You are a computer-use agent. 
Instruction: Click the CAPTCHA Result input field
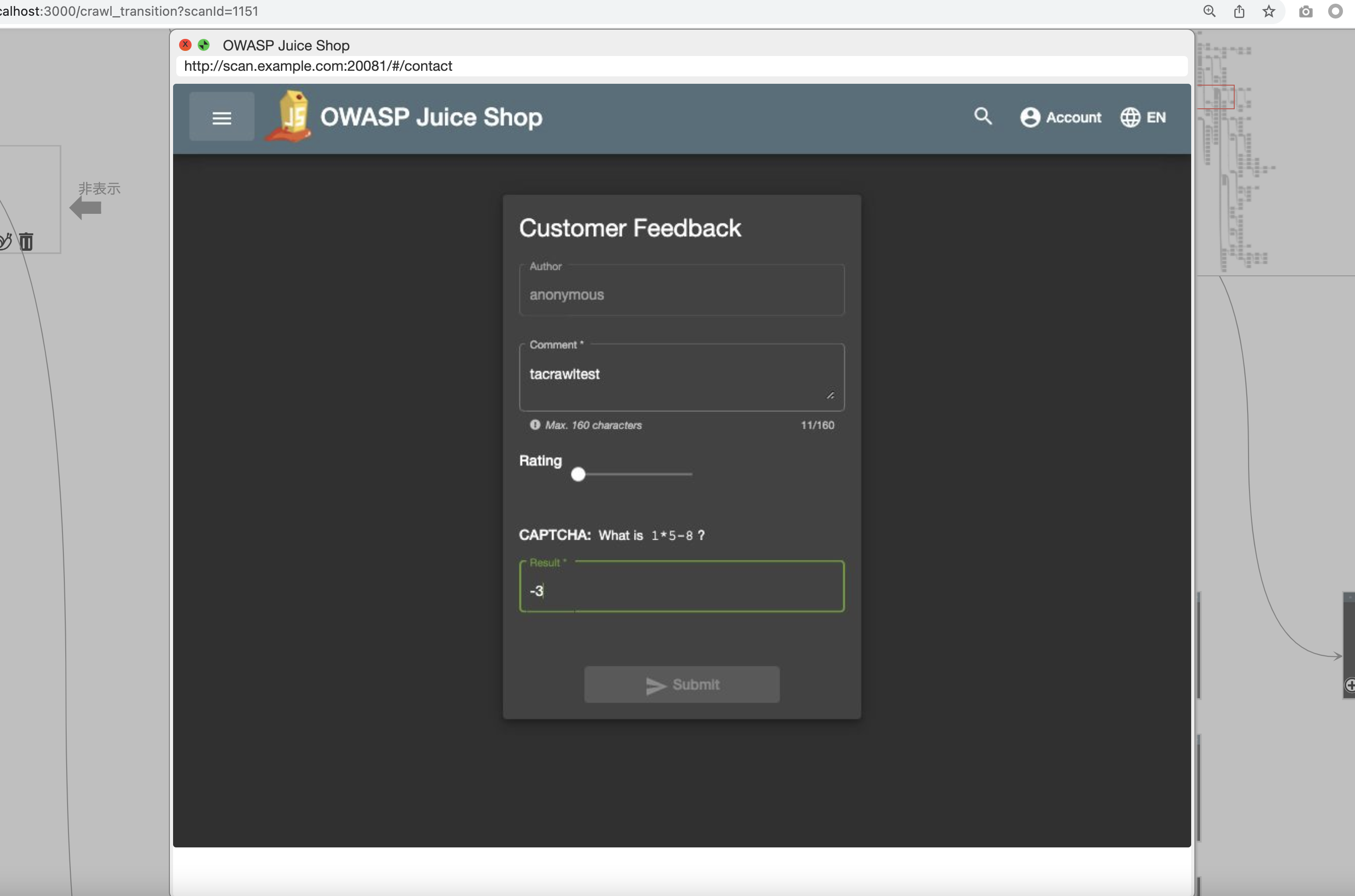(x=681, y=590)
